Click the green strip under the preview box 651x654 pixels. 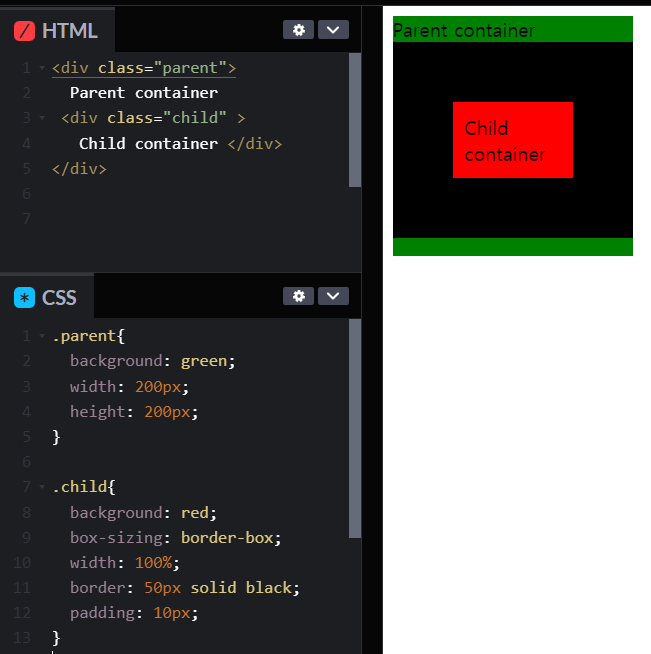(513, 247)
